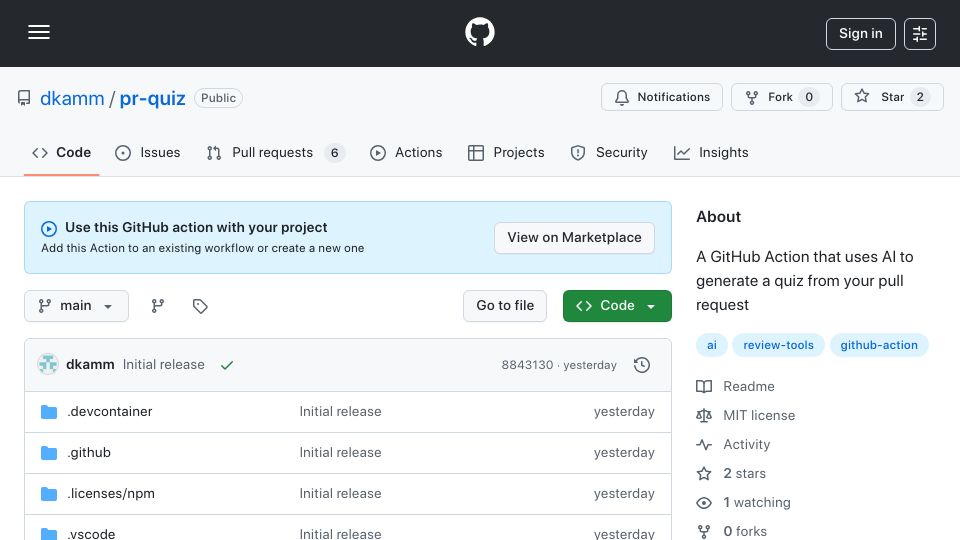Open Initial release commit for .devcontainer
Viewport: 960px width, 540px height.
(x=340, y=411)
